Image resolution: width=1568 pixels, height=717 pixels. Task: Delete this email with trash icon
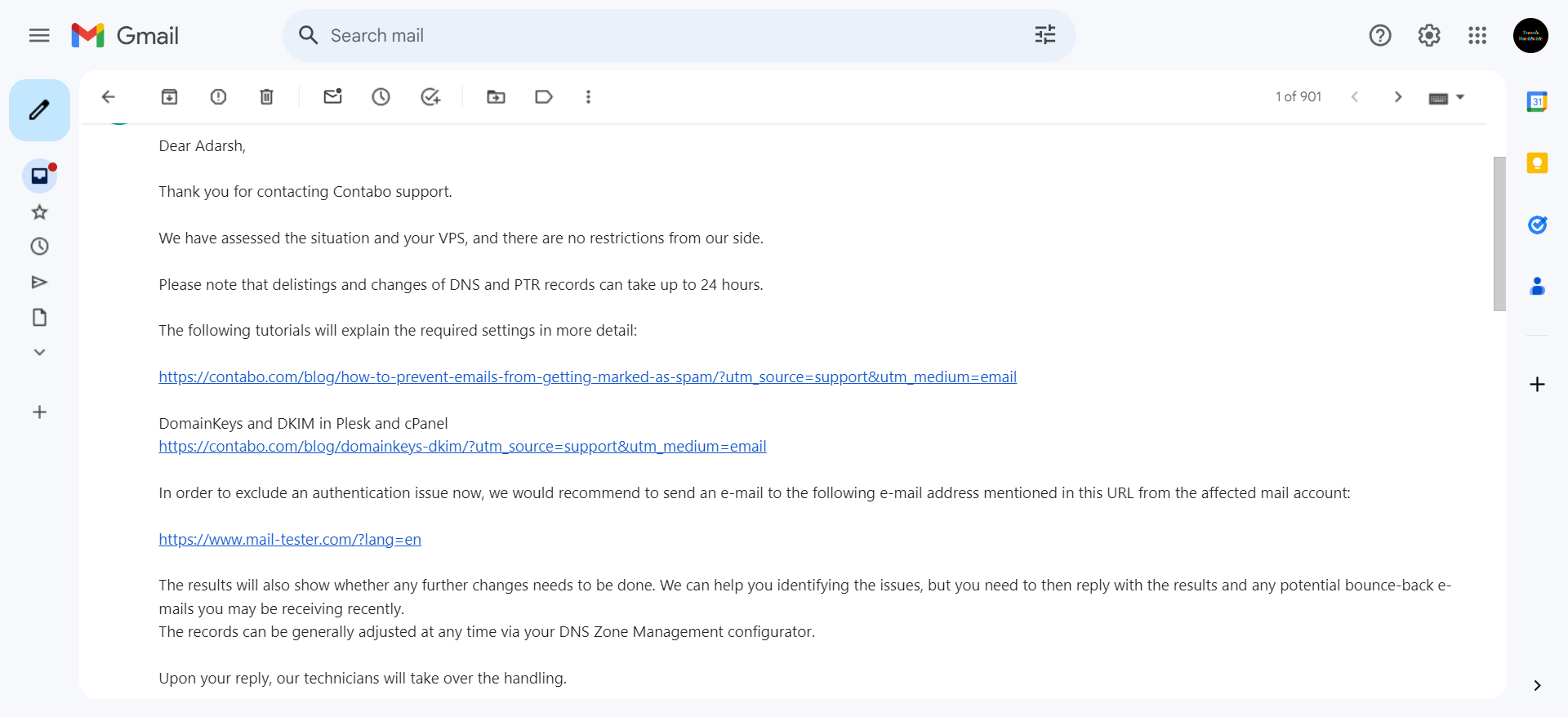tap(266, 97)
